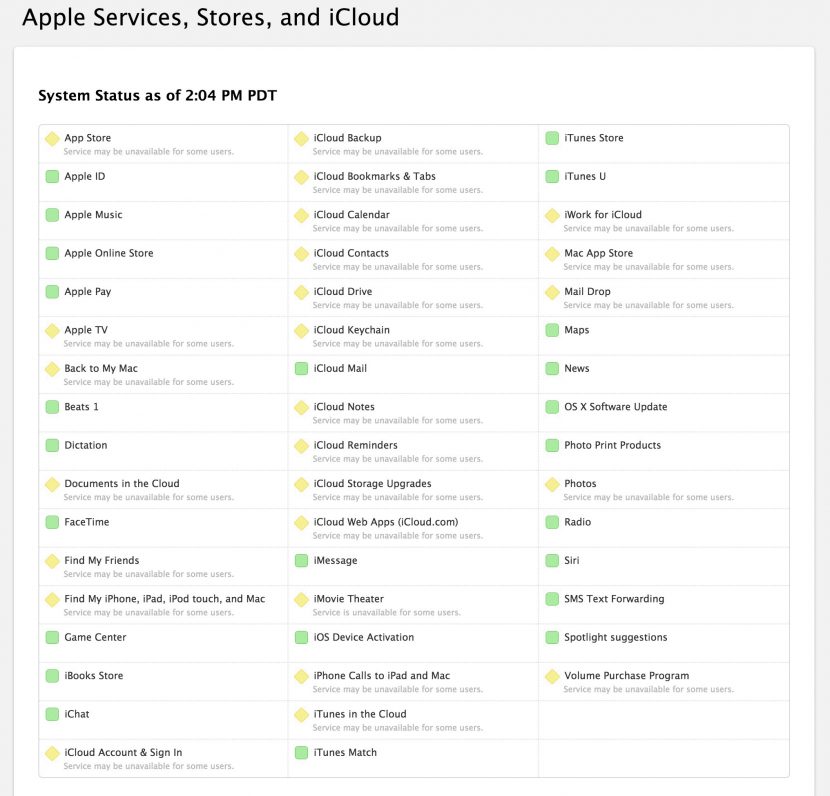Click the yellow diamond beside iCloud Backup

301,139
